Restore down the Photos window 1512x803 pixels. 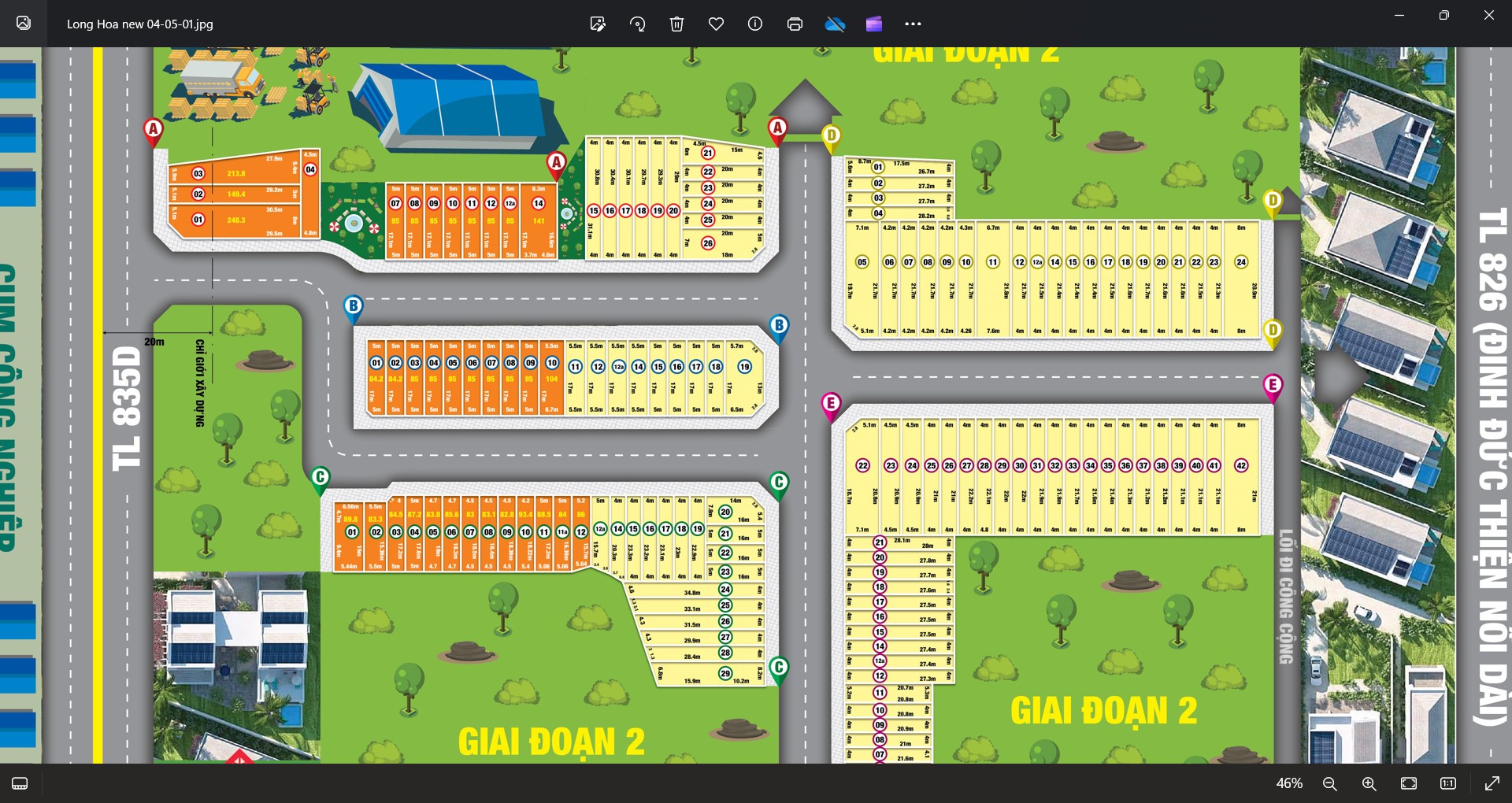(x=1444, y=15)
